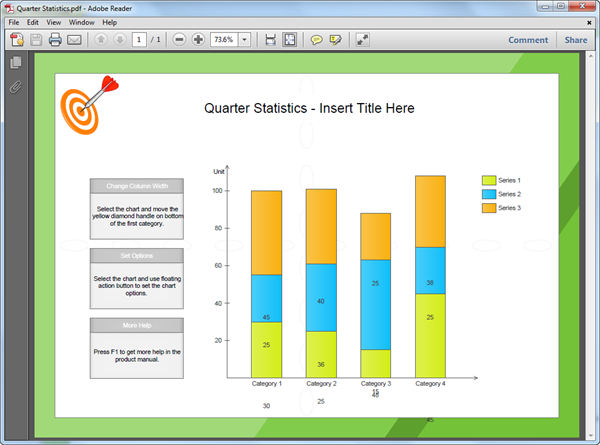This screenshot has width=600, height=445.
Task: Open the View menu
Action: [x=54, y=22]
